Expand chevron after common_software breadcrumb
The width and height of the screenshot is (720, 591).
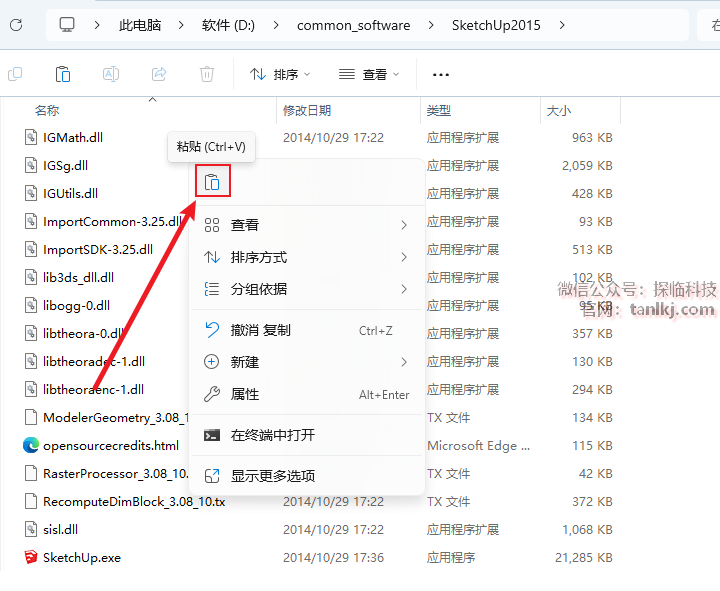[x=431, y=25]
